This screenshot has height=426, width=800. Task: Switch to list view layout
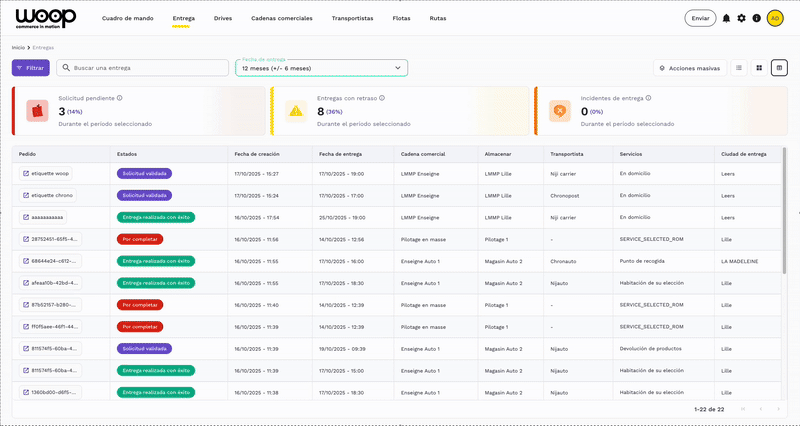pyautogui.click(x=739, y=68)
